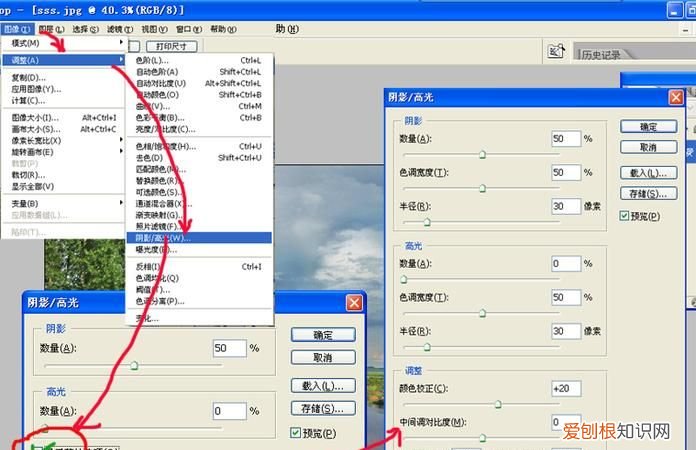This screenshot has width=696, height=450.
Task: Choose 裁切(R)... in the Image menu
Action: pyautogui.click(x=63, y=175)
